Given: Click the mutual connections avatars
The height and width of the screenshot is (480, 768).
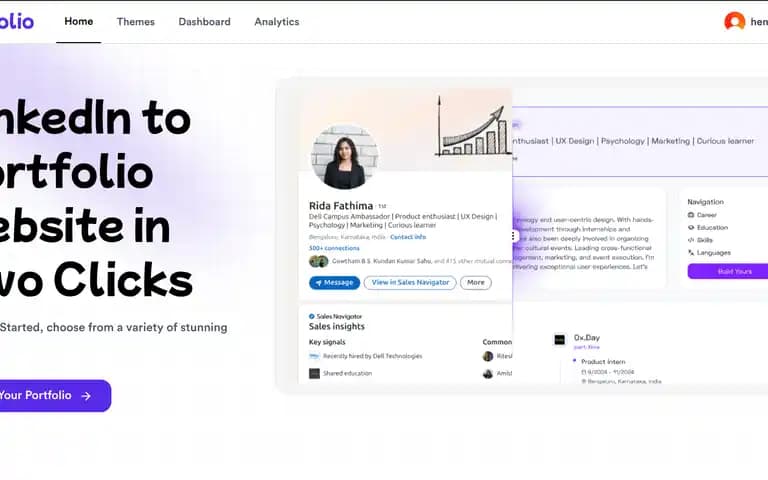Looking at the screenshot, I should 318,261.
